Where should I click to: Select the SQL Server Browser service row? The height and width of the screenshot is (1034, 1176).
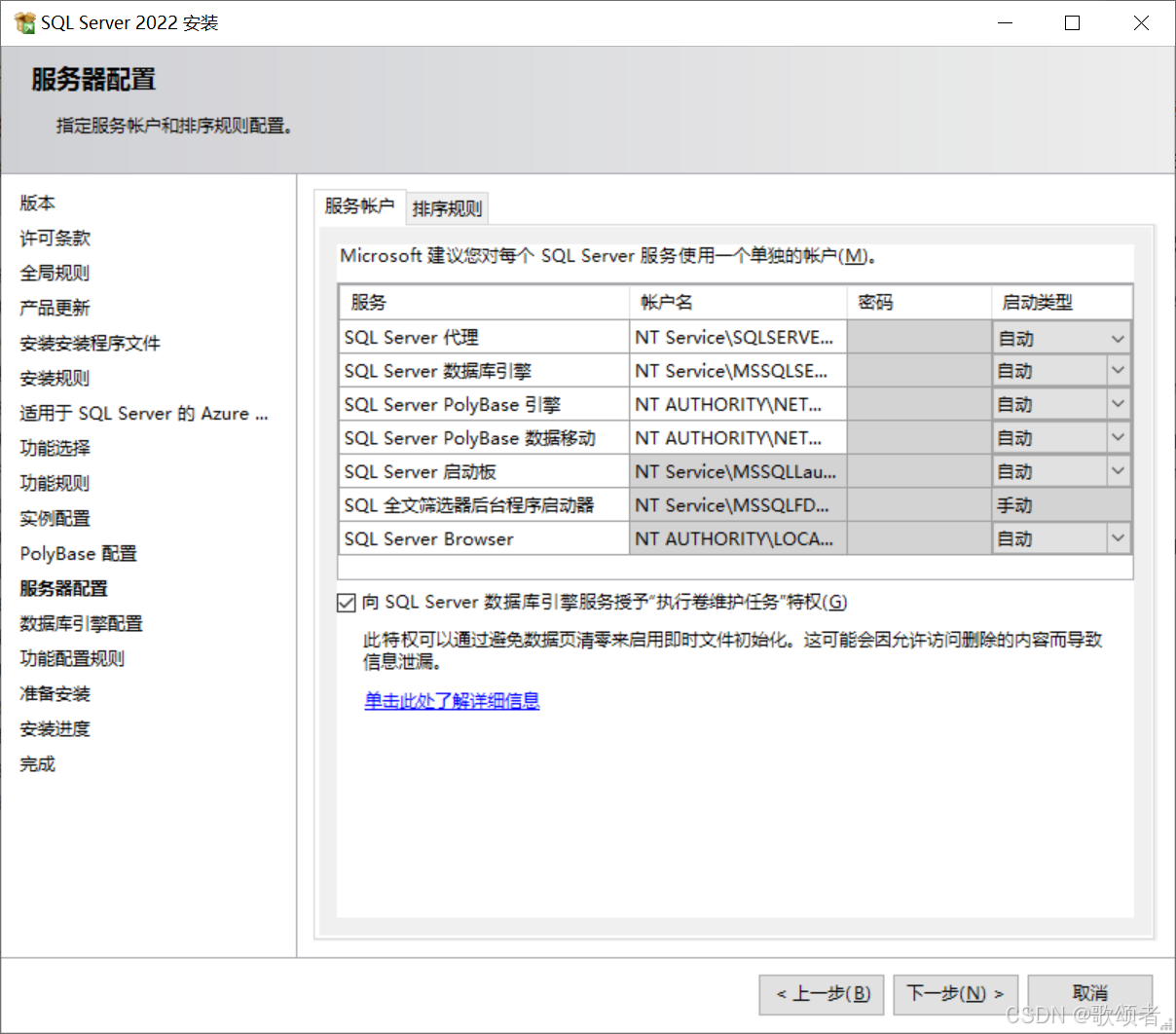click(x=484, y=538)
